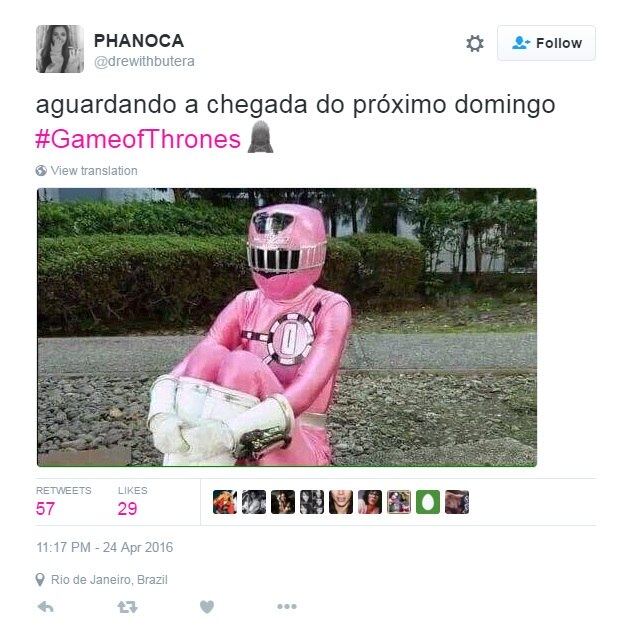Click the location pin icon
The width and height of the screenshot is (622, 640).
[x=40, y=580]
